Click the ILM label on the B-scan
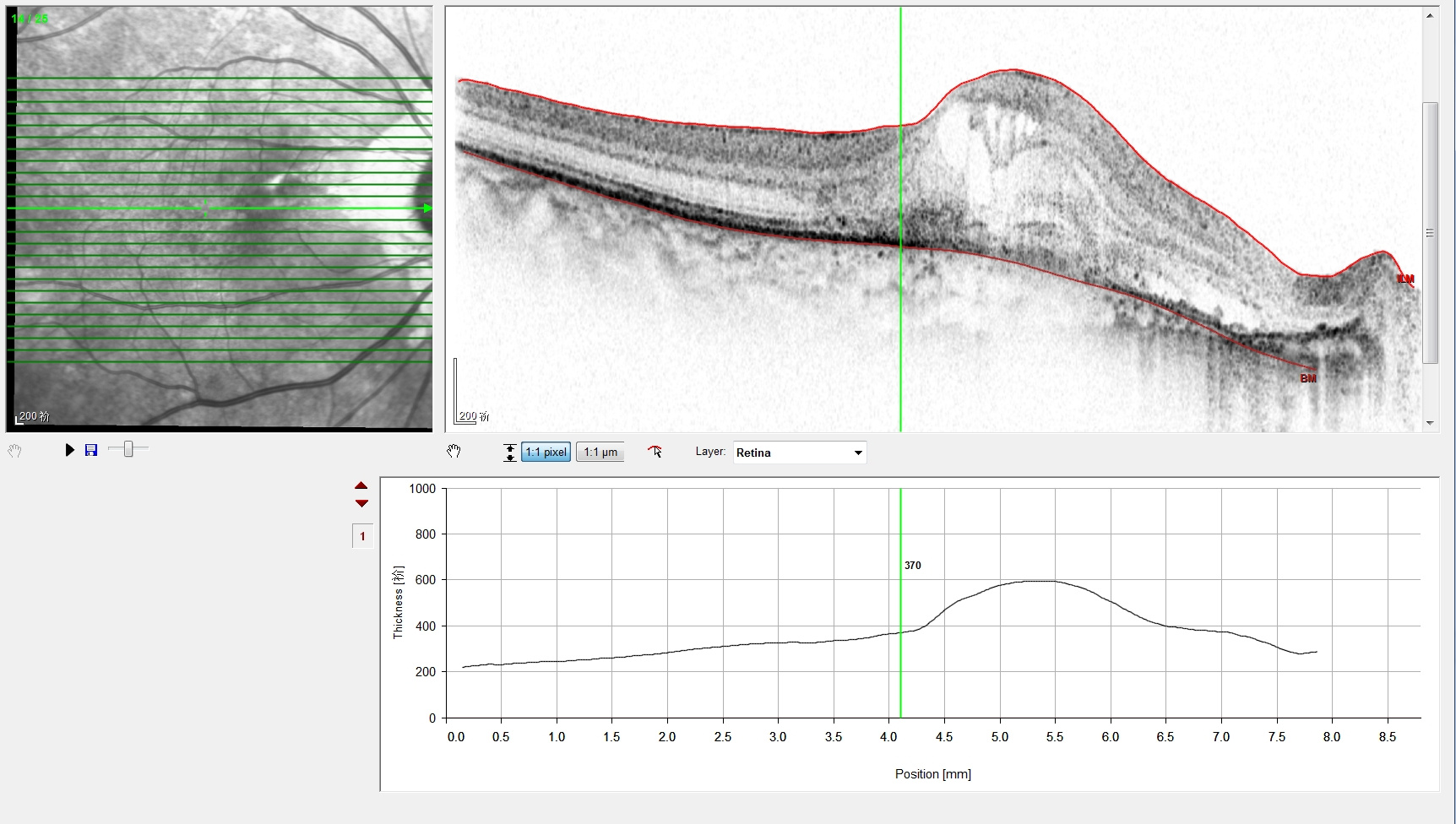1456x824 pixels. coord(1405,279)
